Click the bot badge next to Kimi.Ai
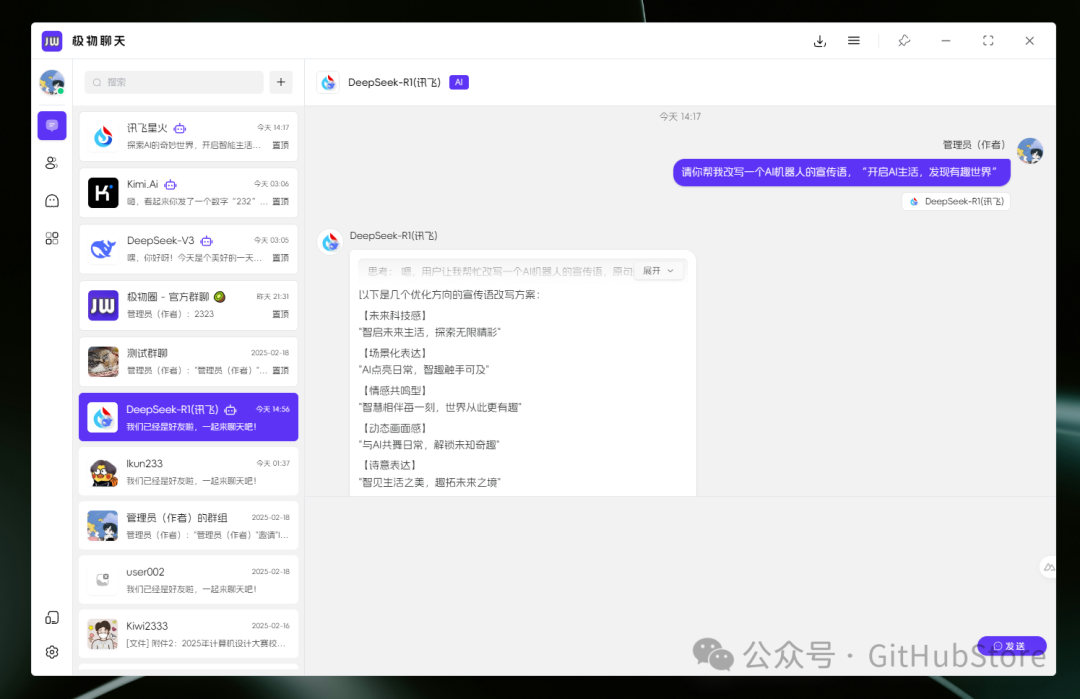The image size is (1080, 699). click(x=171, y=185)
